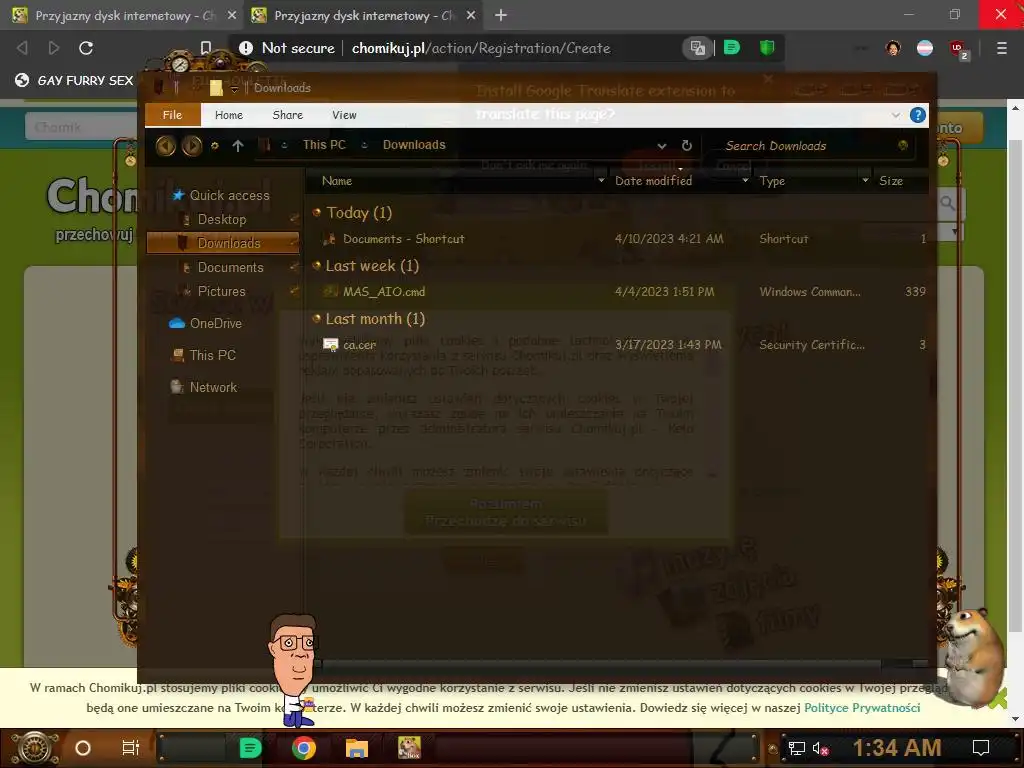
Task: Open the Share ribbon tab
Action: coord(287,115)
